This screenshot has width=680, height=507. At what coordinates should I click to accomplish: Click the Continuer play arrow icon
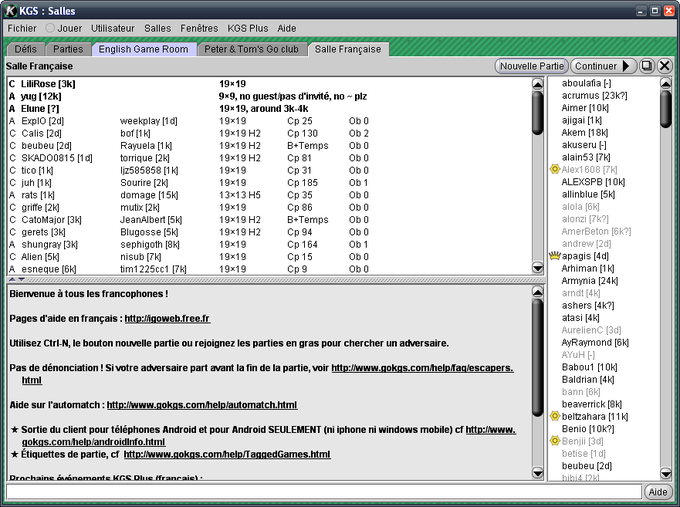pyautogui.click(x=626, y=66)
